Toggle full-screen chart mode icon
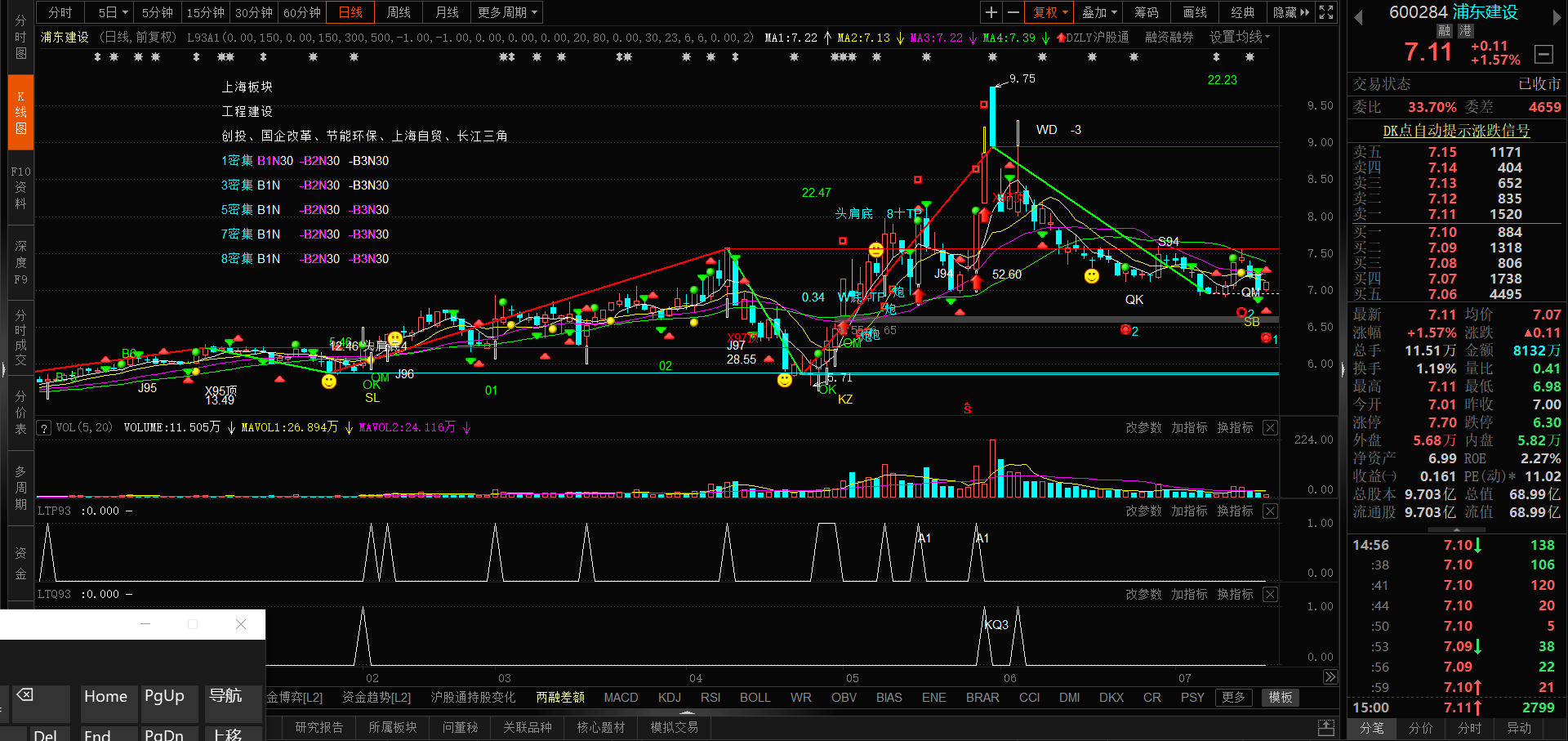This screenshot has width=1568, height=741. (x=1326, y=12)
